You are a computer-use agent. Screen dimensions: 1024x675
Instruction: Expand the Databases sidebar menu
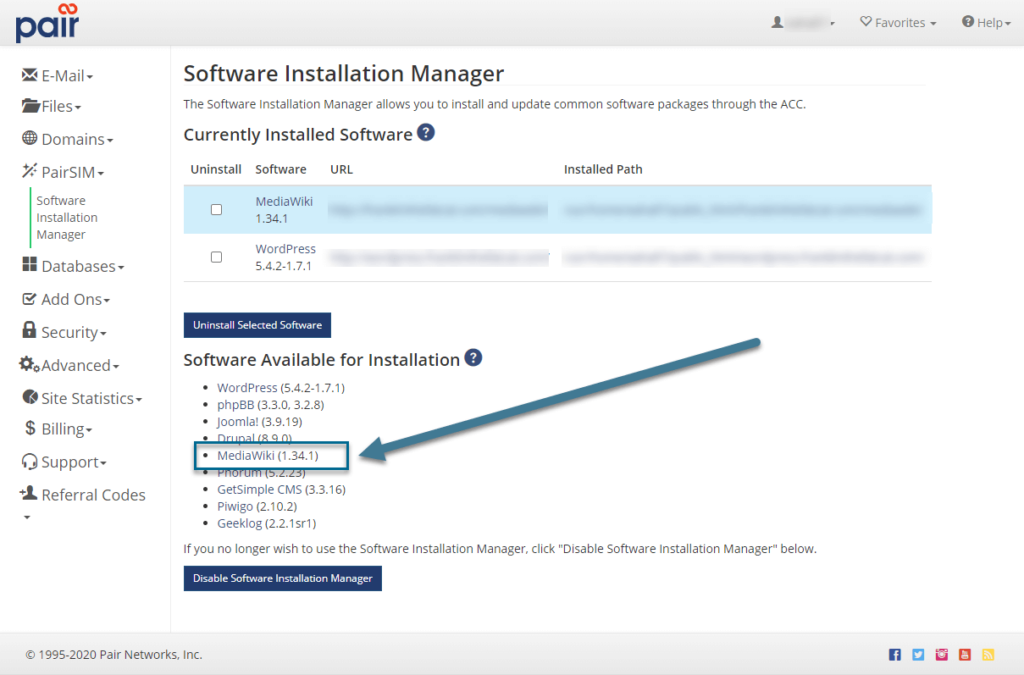coord(73,266)
